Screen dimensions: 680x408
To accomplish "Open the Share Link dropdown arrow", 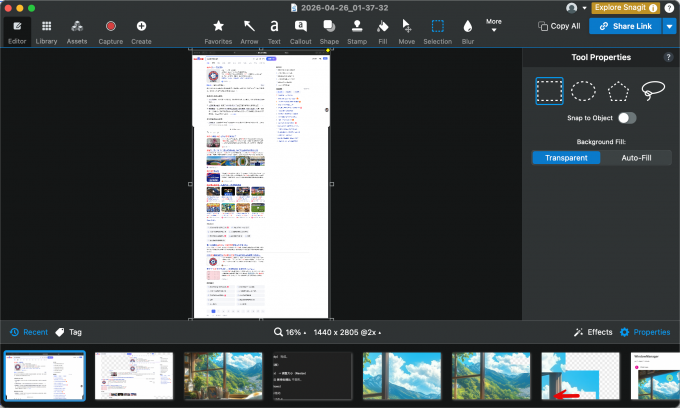I will coord(669,26).
